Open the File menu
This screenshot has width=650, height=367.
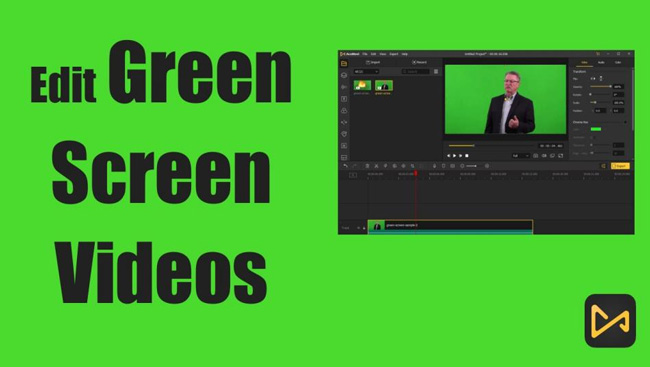coord(365,54)
